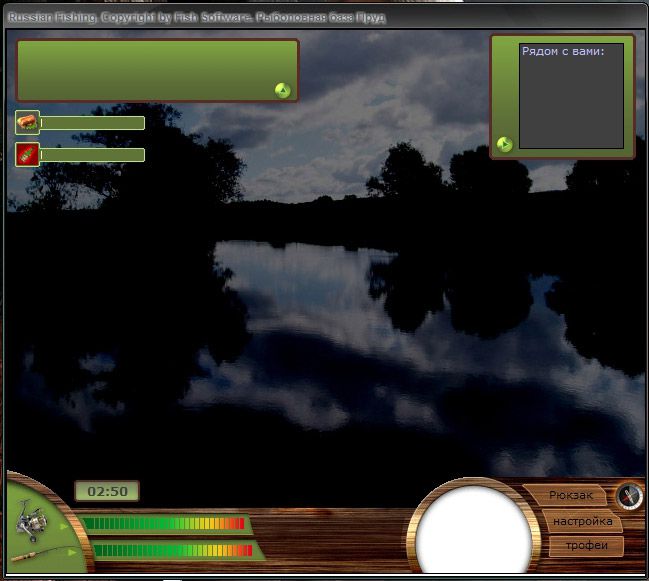649x581 pixels.
Task: Open the compass map icon
Action: 628,495
